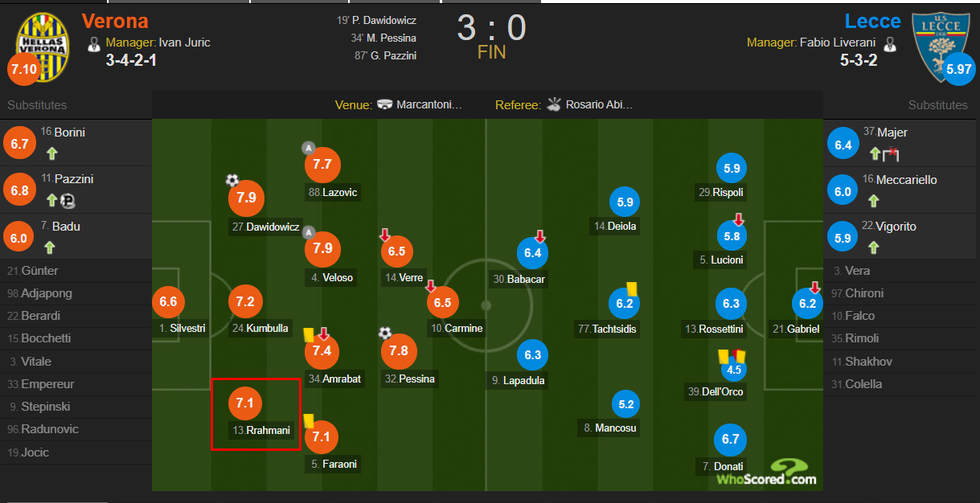Click the assist icon on Lazovic
Viewport: 980px width, 503px height.
309,148
